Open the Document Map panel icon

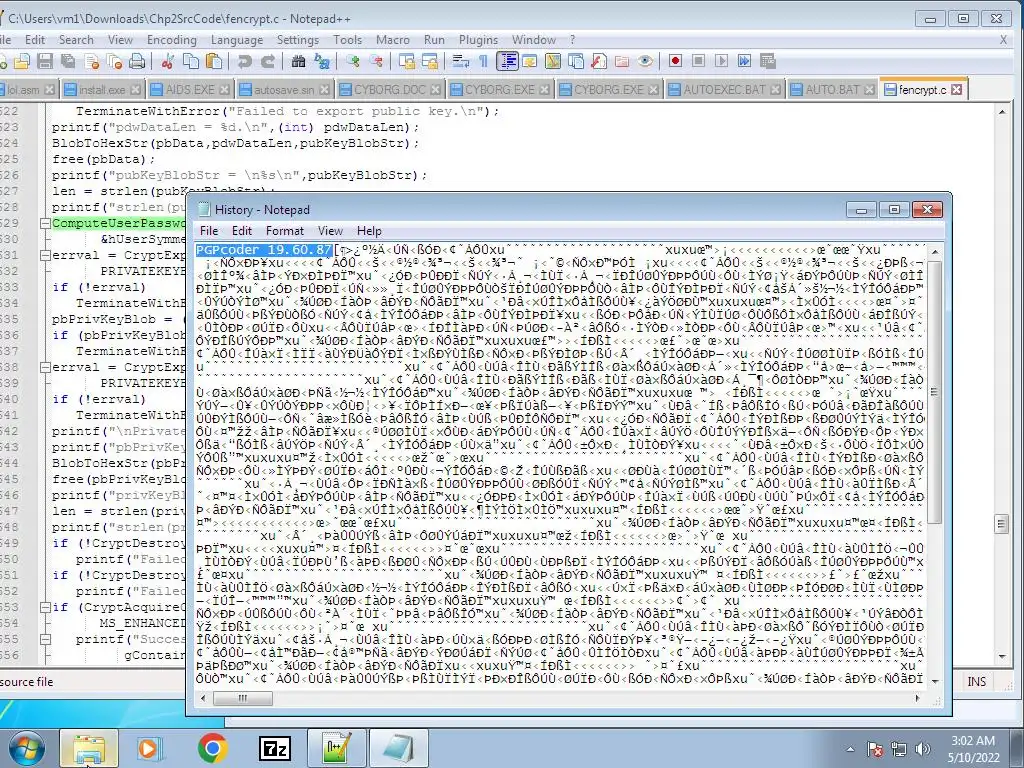[x=552, y=61]
